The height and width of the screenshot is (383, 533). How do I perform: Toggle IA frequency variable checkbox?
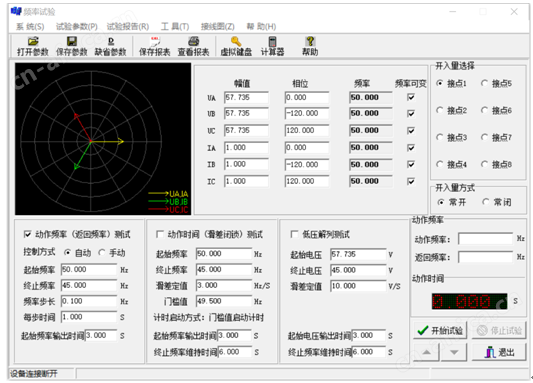tap(411, 147)
